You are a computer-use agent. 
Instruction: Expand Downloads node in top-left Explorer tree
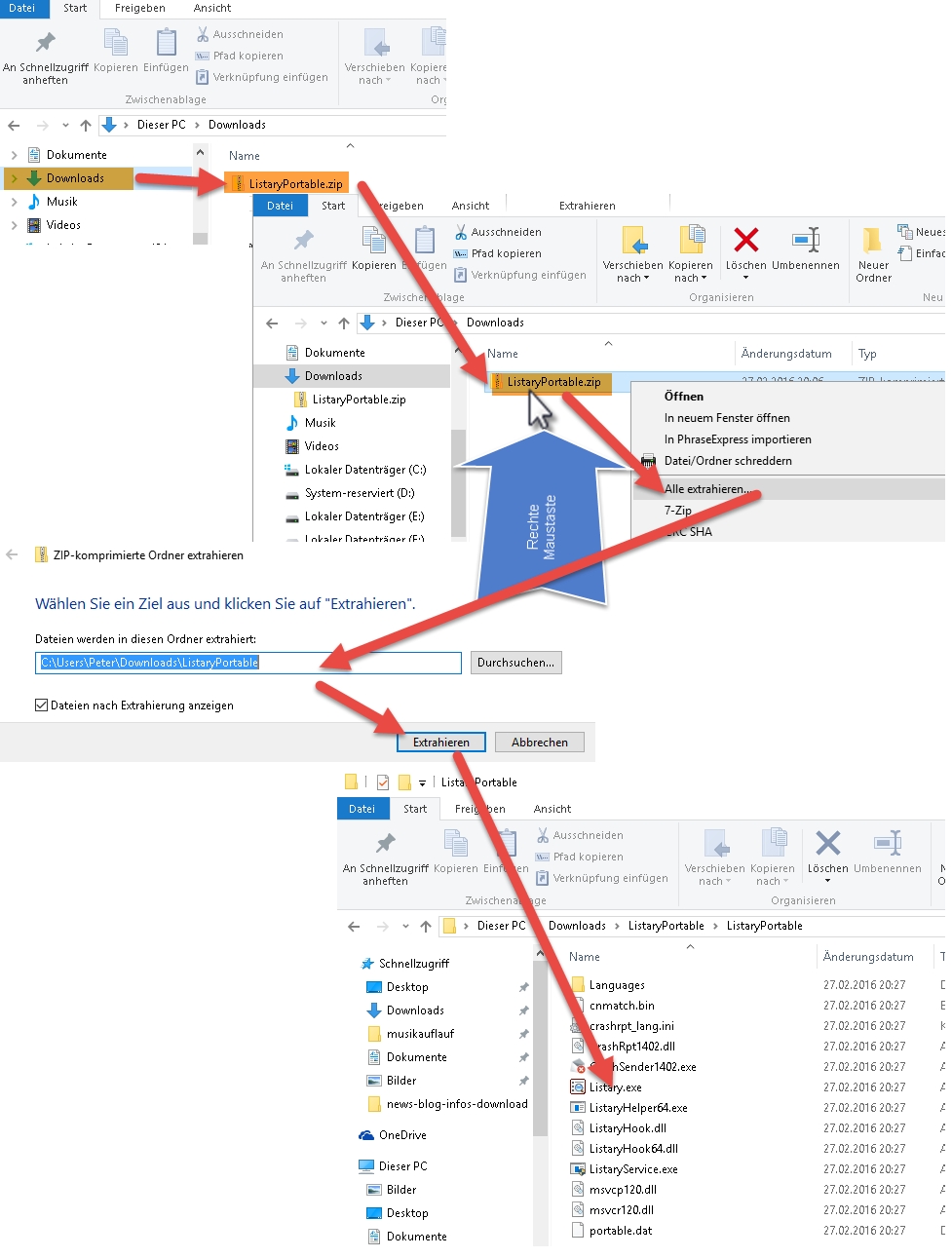coord(14,178)
